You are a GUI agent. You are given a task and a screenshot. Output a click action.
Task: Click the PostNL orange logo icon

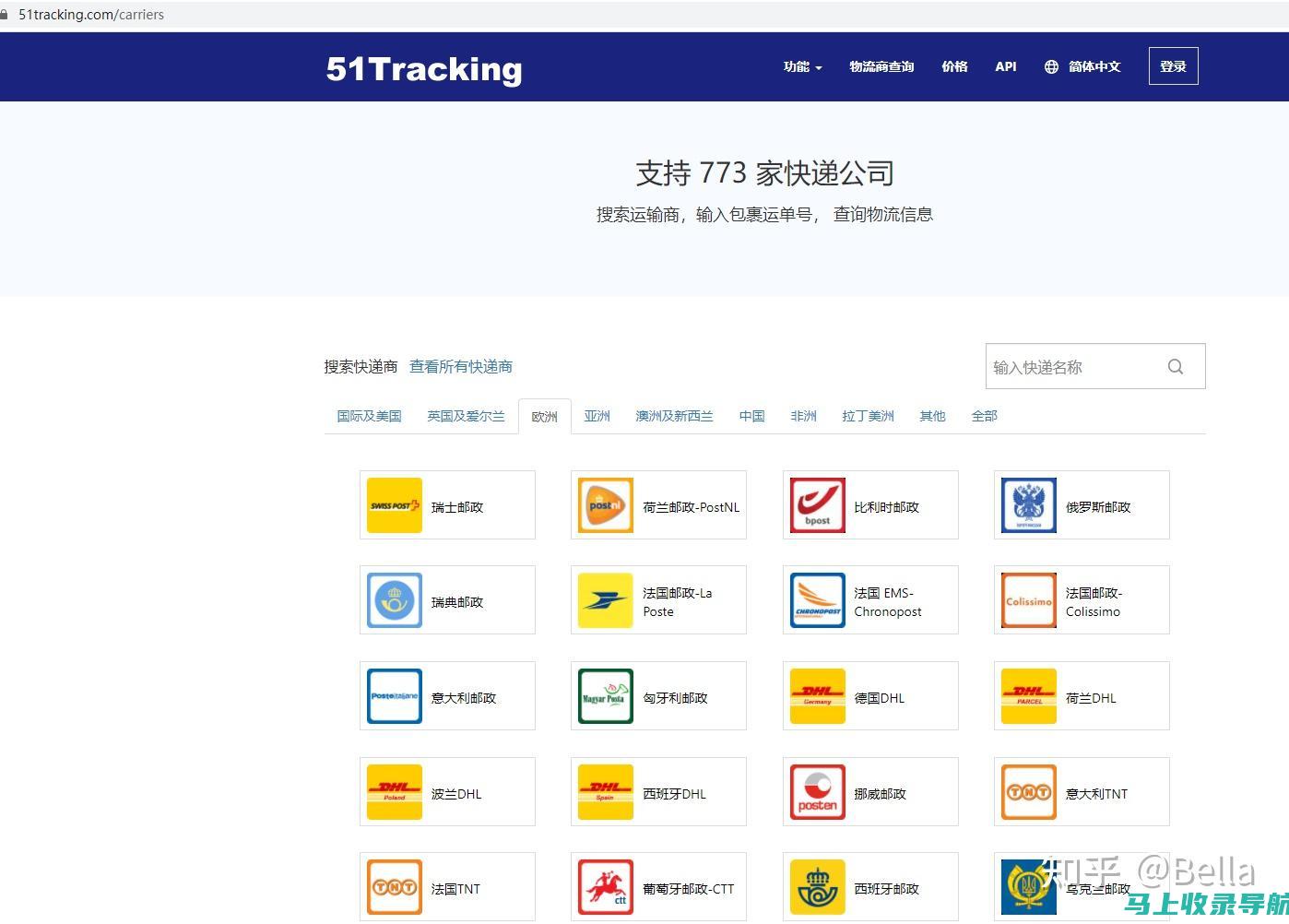606,505
